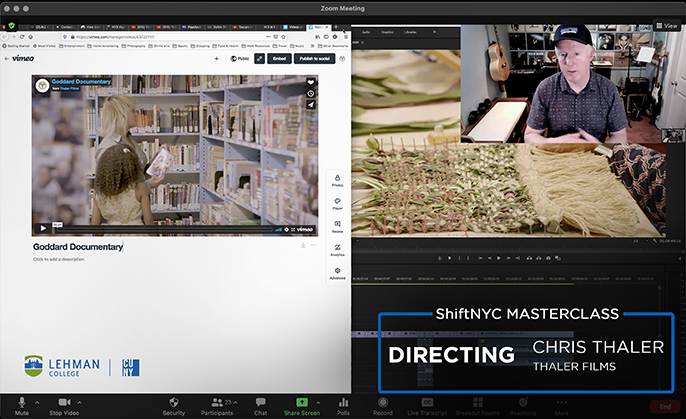Open the Goddard Documentary title link on the player
Viewport: 686px width, 419px height.
[x=81, y=81]
